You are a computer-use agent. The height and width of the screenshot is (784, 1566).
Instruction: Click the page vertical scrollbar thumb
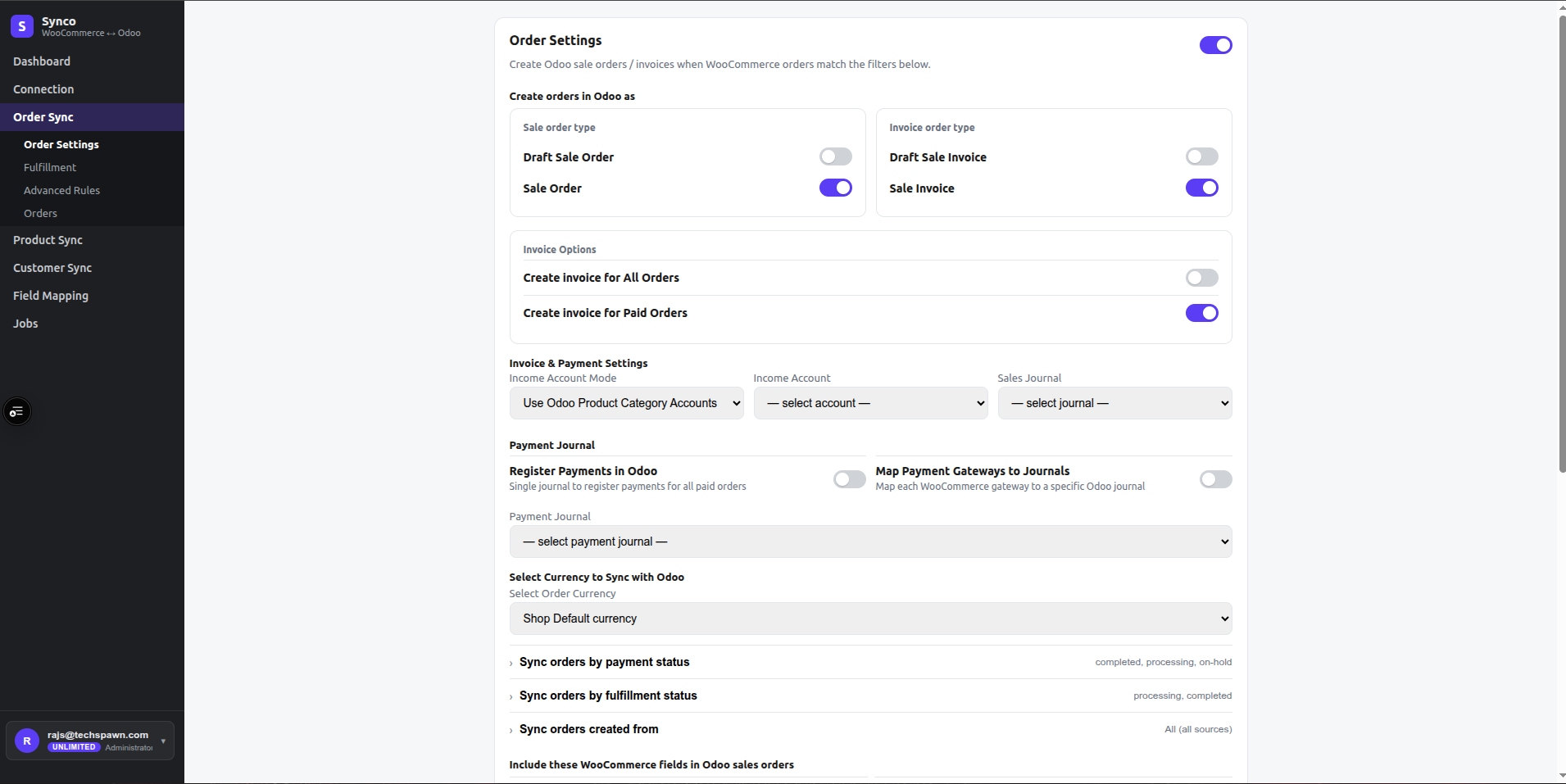point(1561,243)
